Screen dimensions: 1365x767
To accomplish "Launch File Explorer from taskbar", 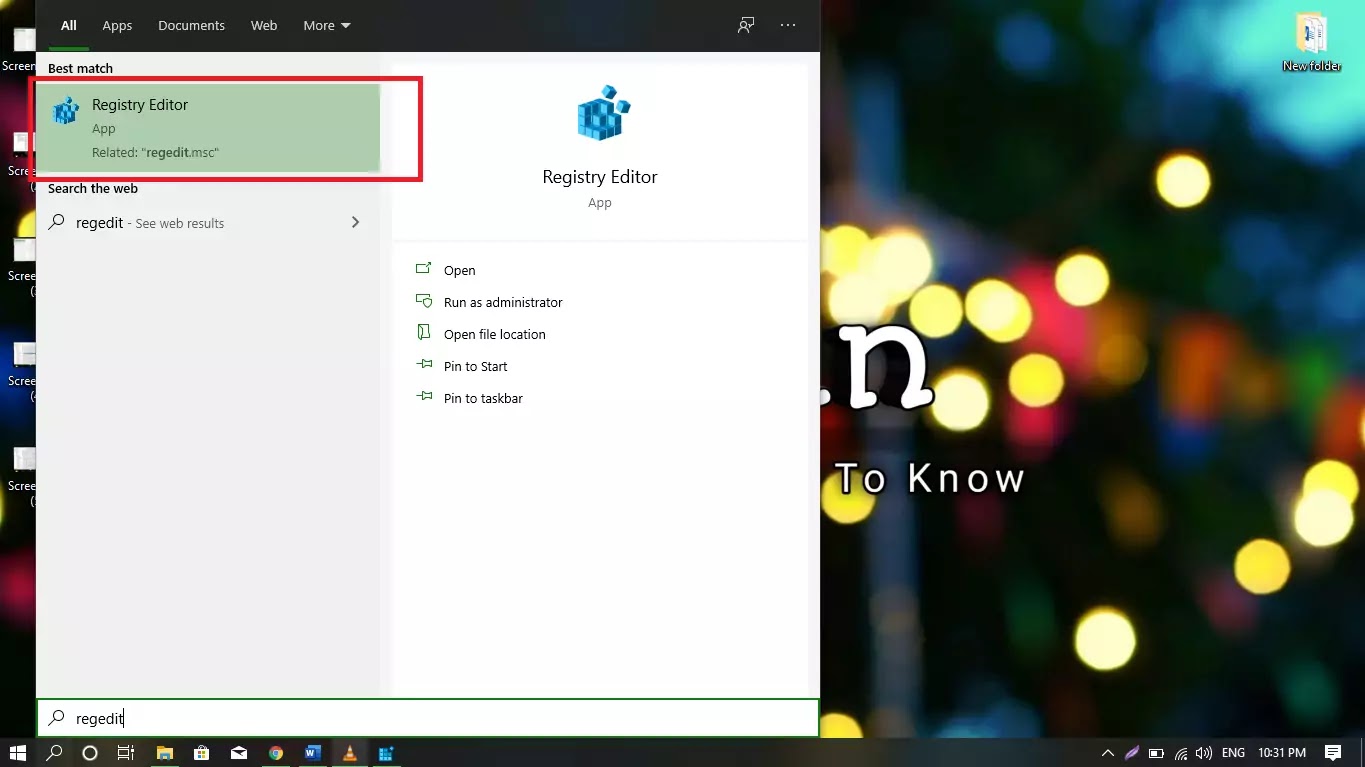I will [165, 753].
